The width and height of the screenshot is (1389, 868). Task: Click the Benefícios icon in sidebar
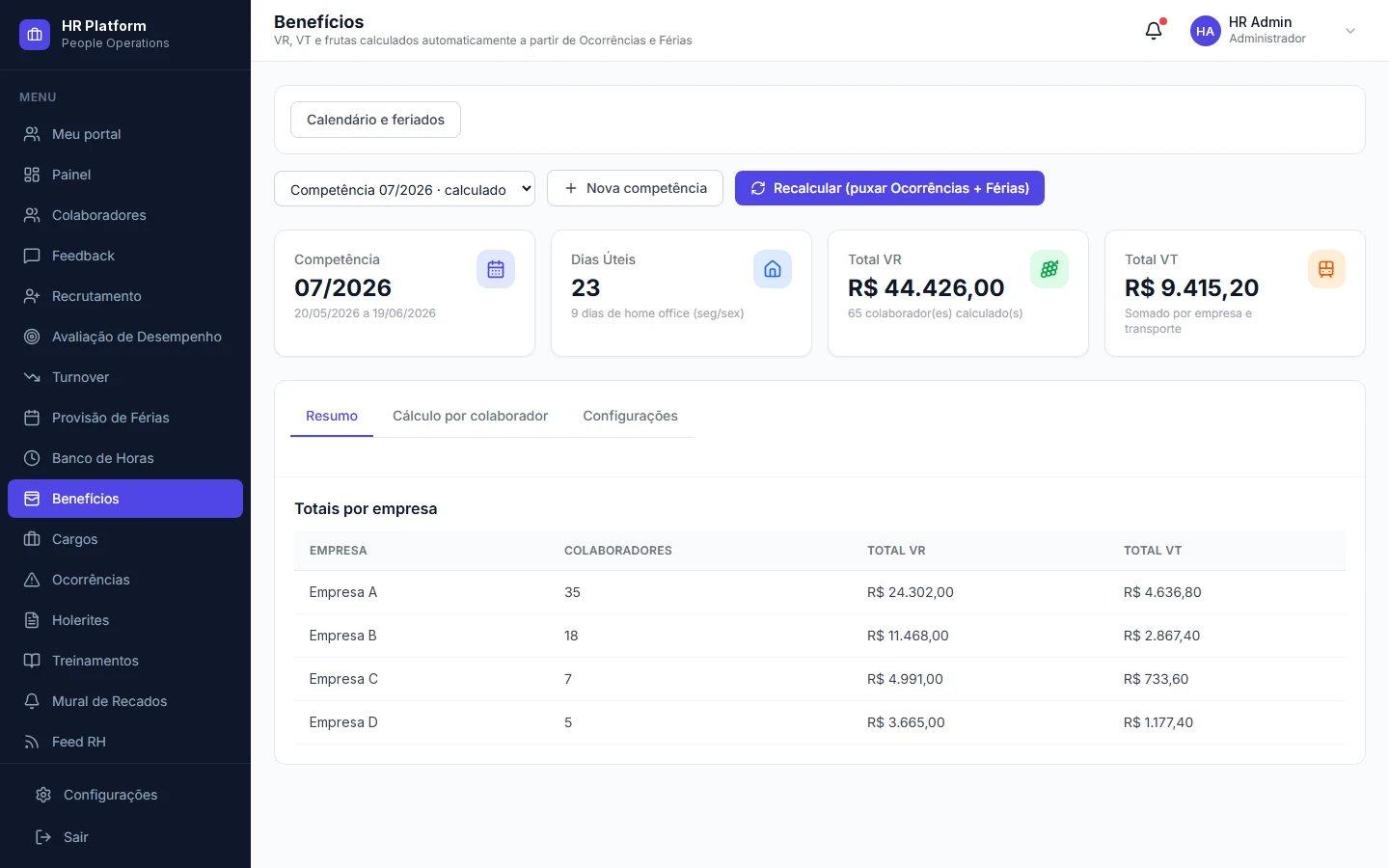(32, 499)
